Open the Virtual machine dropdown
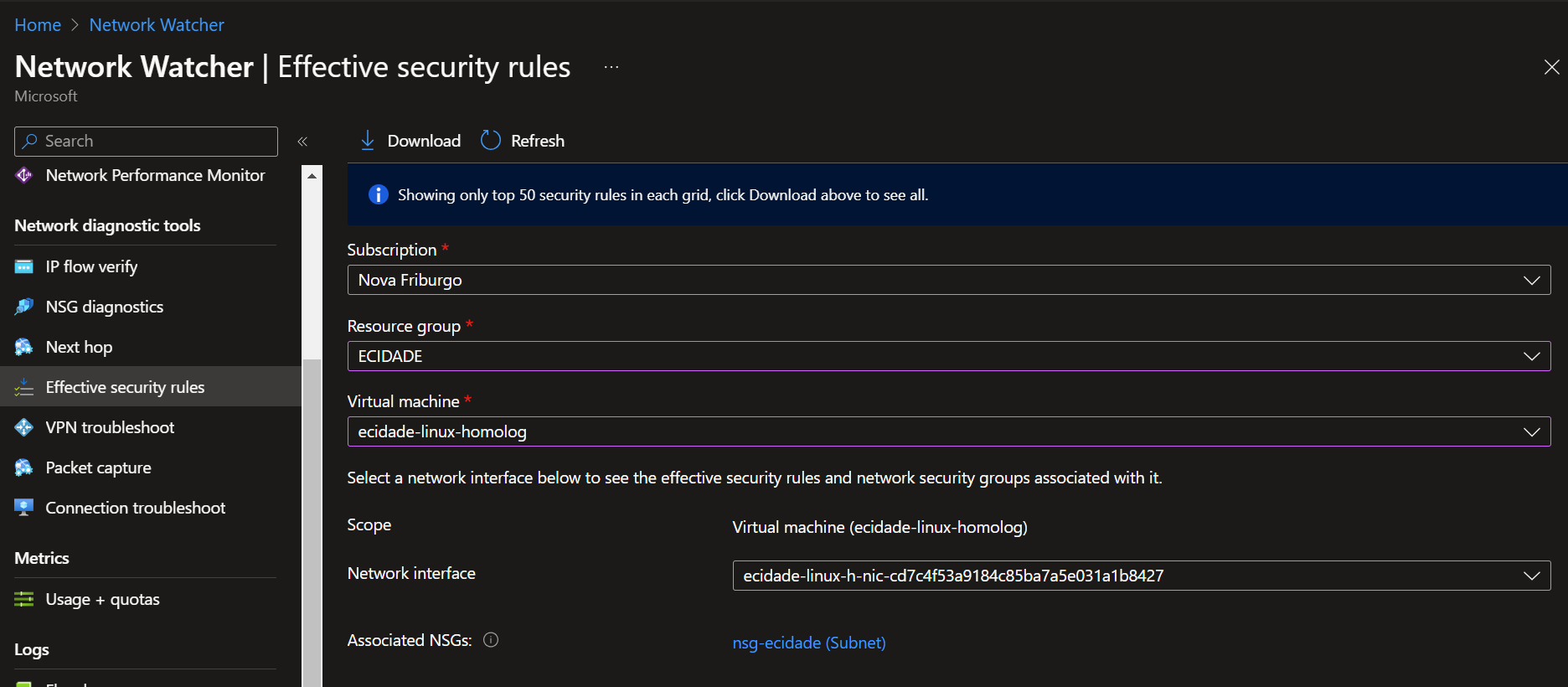The width and height of the screenshot is (1568, 687). click(949, 431)
